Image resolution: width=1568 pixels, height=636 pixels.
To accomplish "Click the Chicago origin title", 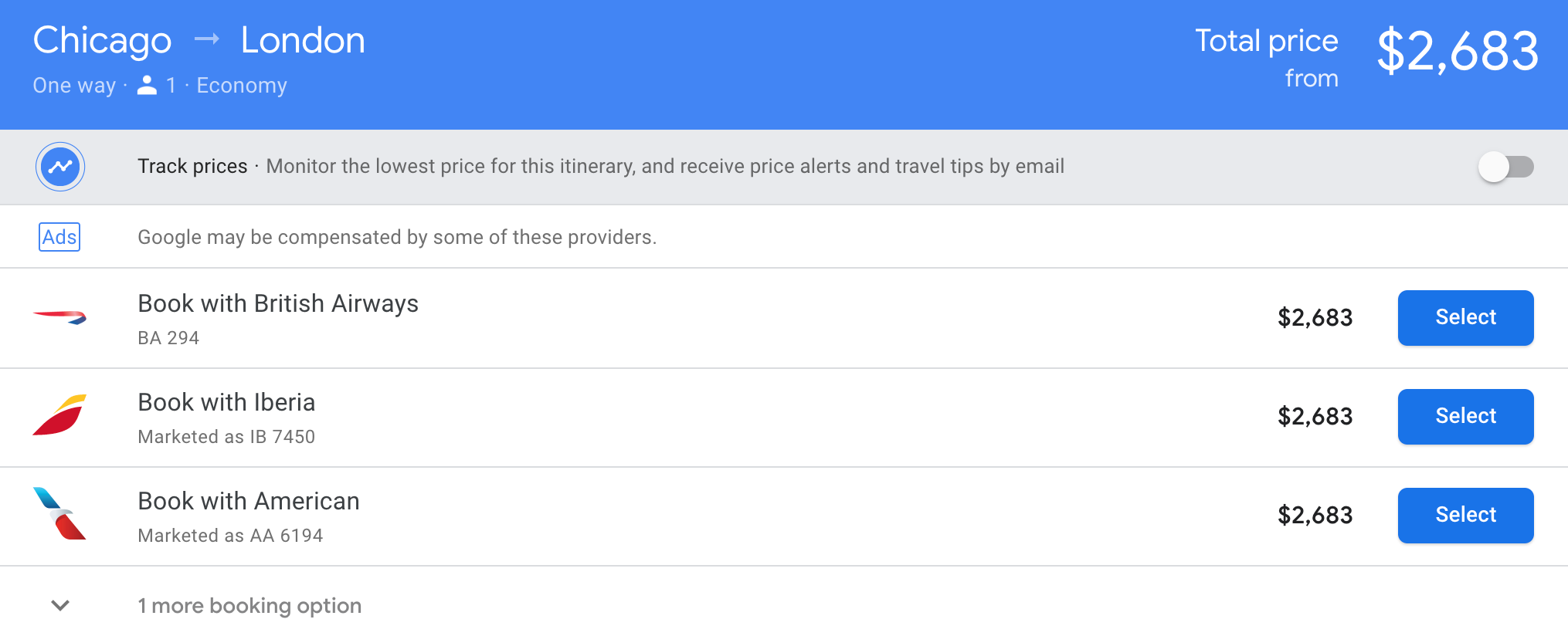I will pos(102,40).
